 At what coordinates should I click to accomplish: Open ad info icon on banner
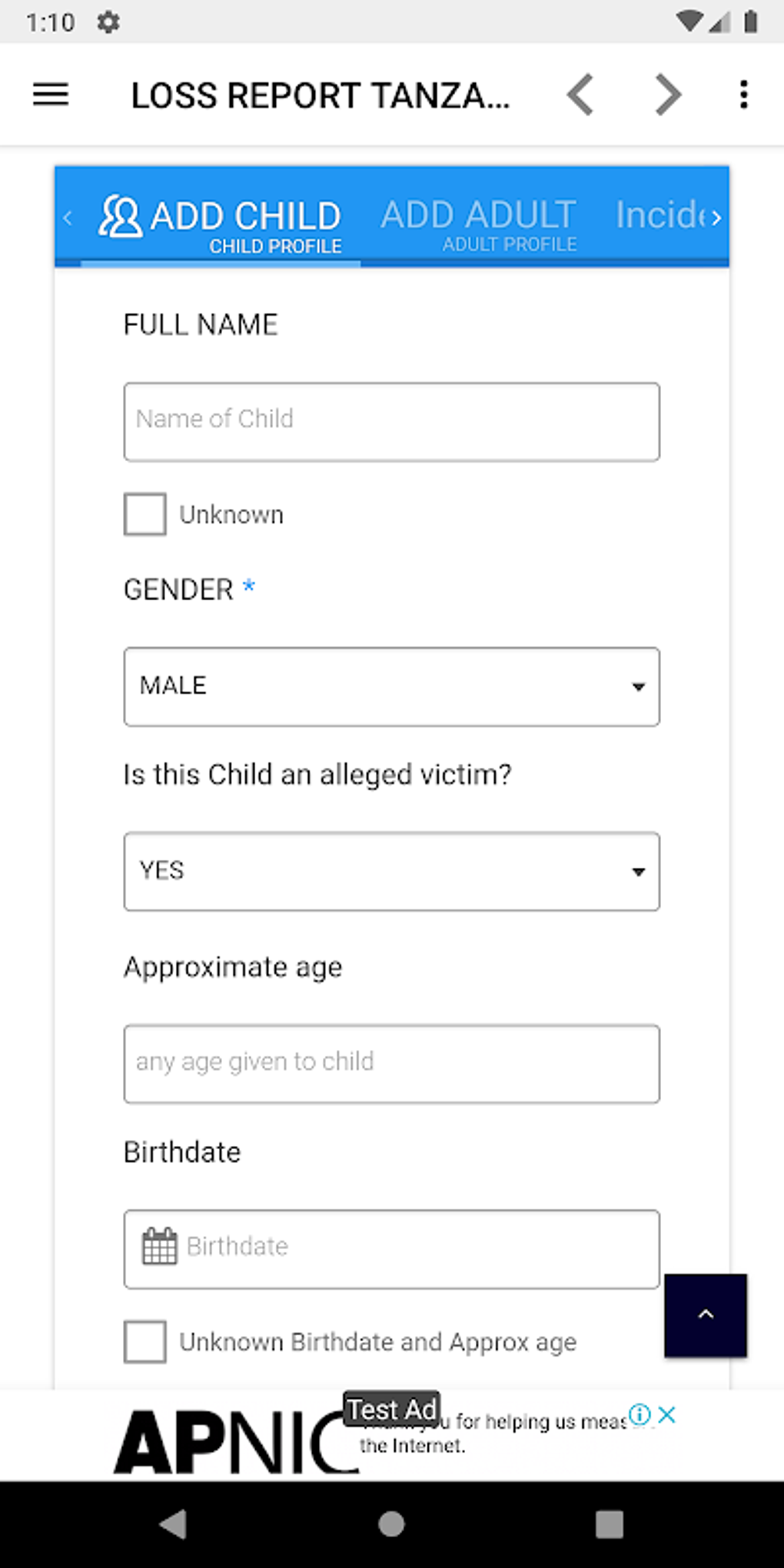639,1414
